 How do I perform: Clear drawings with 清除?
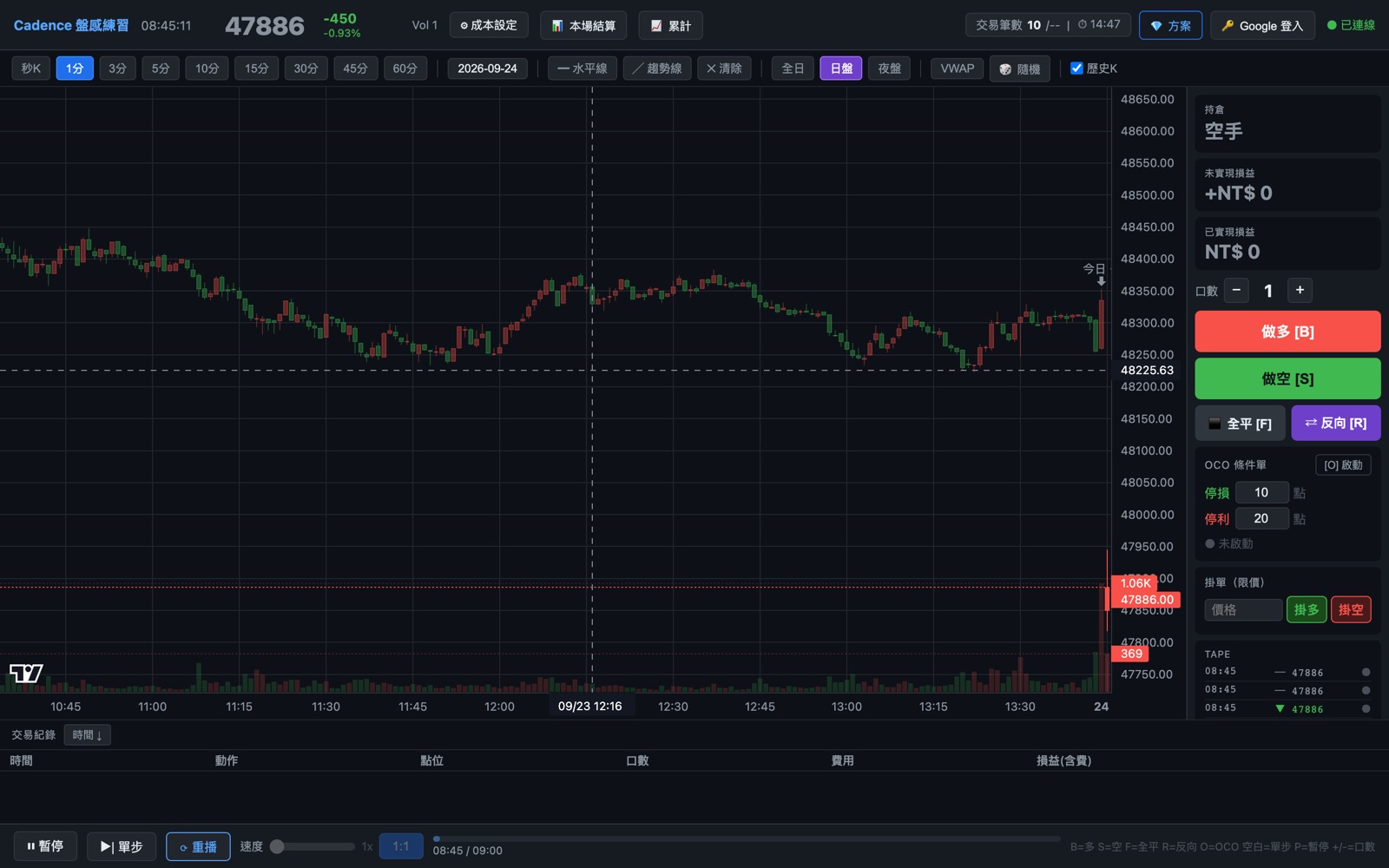(x=724, y=69)
